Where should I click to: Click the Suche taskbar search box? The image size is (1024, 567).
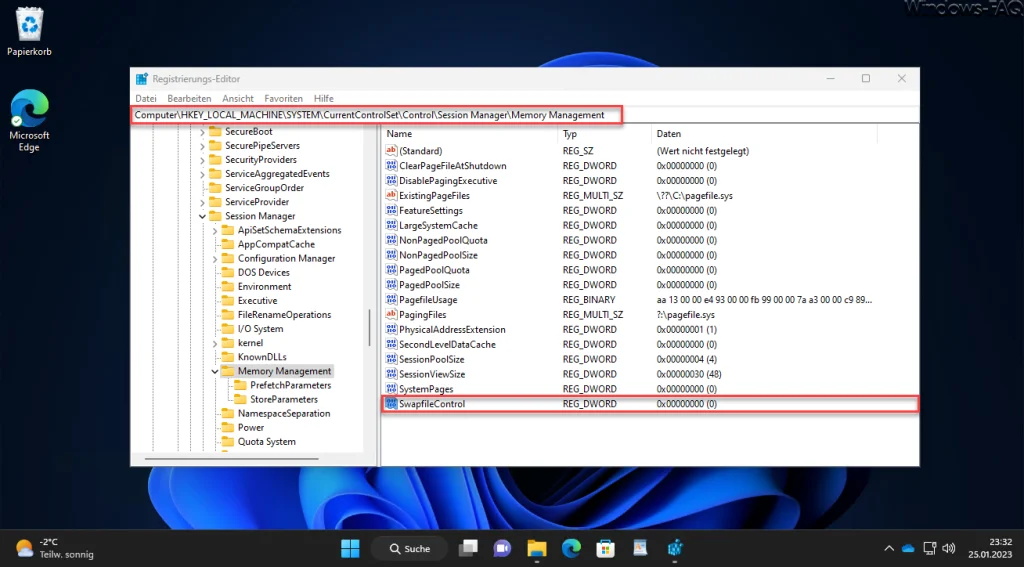(x=409, y=548)
